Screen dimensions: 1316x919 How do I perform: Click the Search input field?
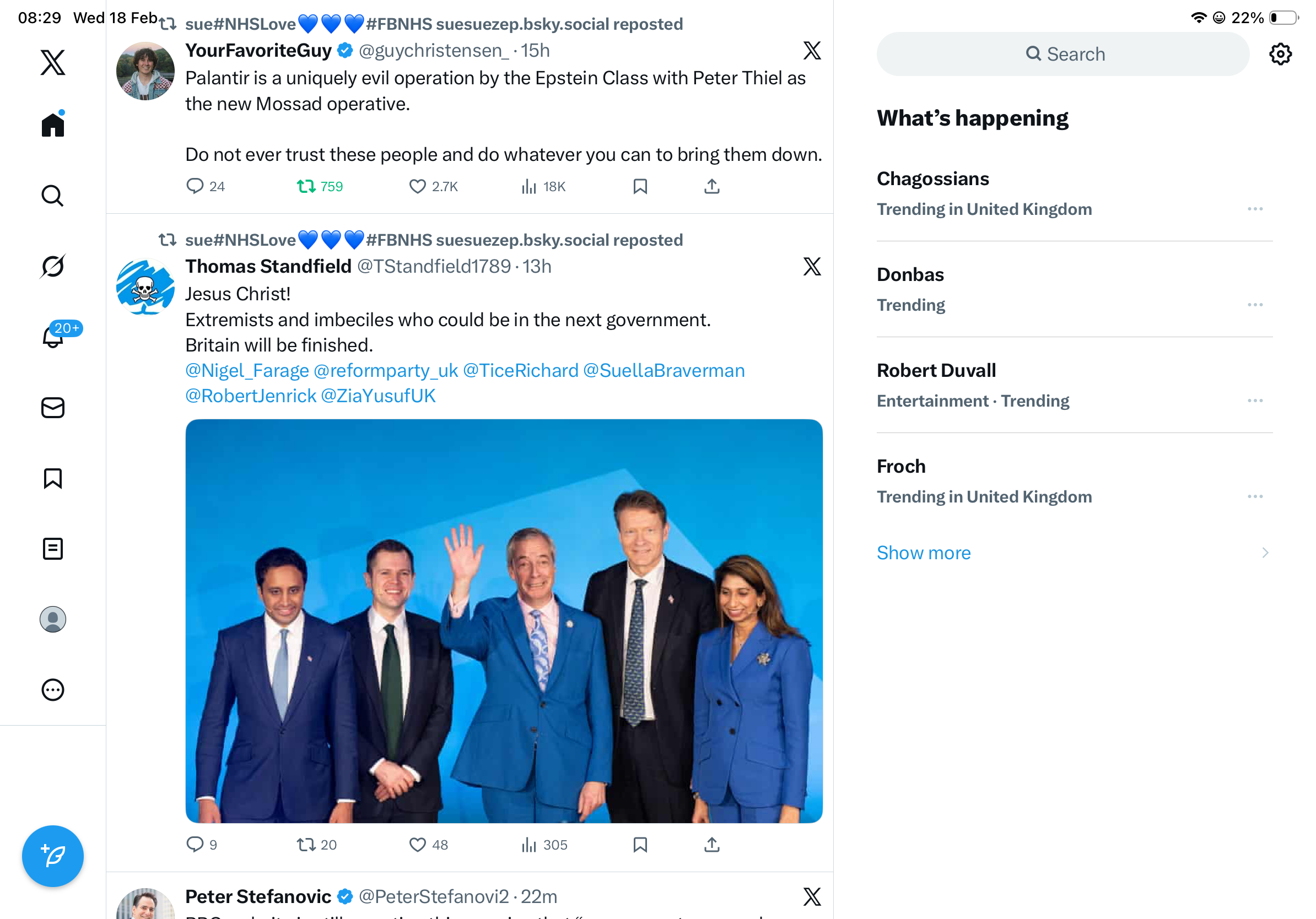tap(1062, 55)
